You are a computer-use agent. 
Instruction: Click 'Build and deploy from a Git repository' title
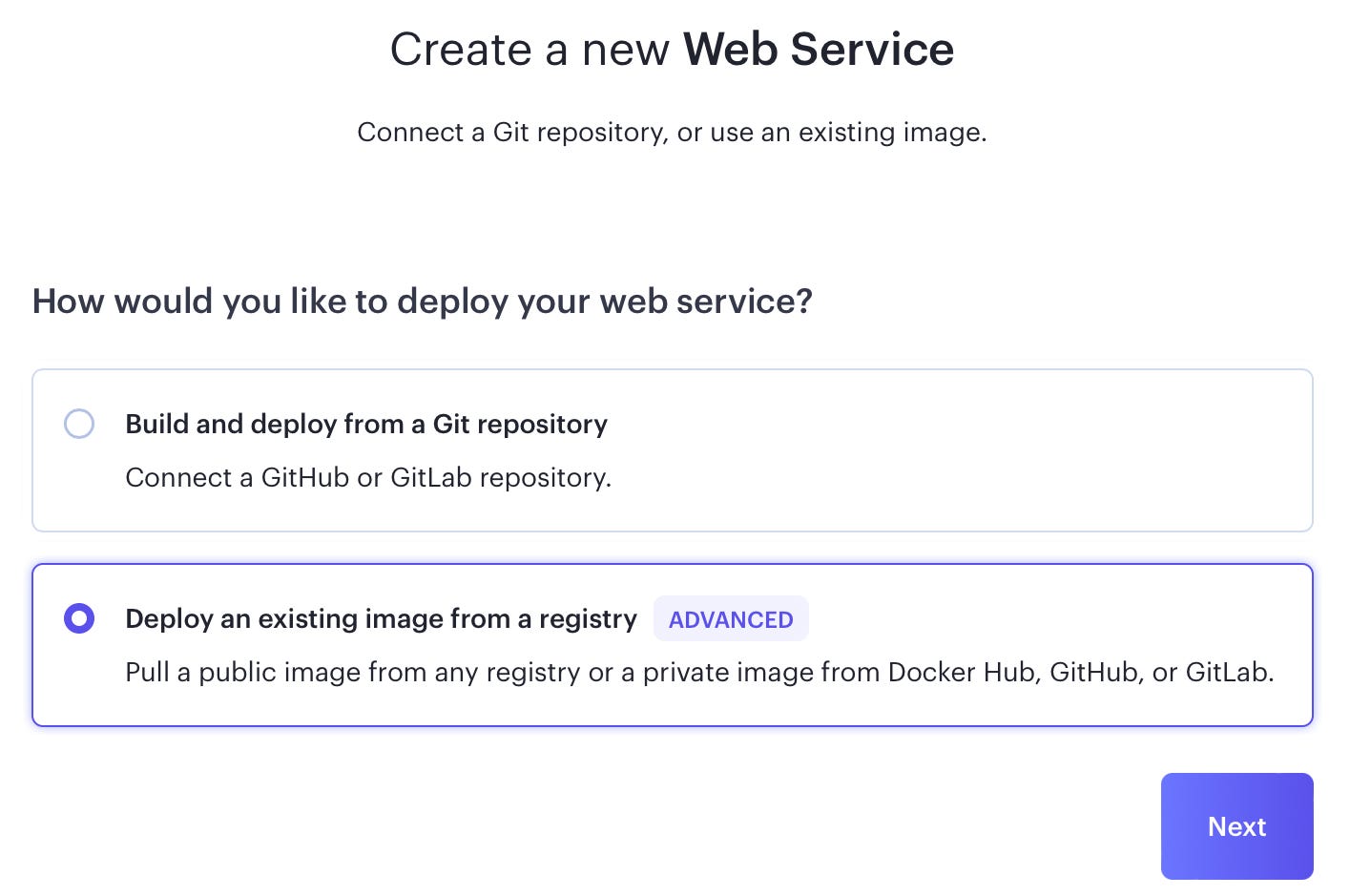pyautogui.click(x=366, y=424)
